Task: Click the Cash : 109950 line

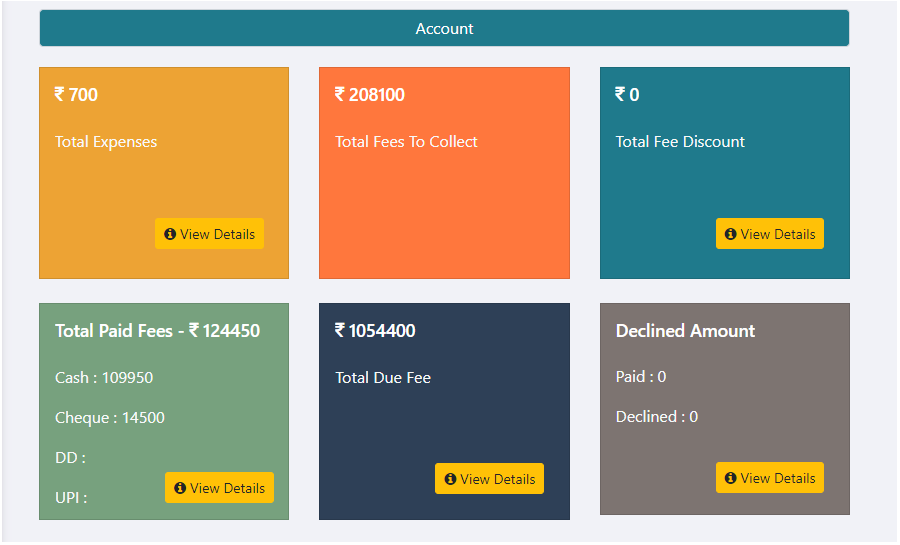Action: (x=104, y=378)
